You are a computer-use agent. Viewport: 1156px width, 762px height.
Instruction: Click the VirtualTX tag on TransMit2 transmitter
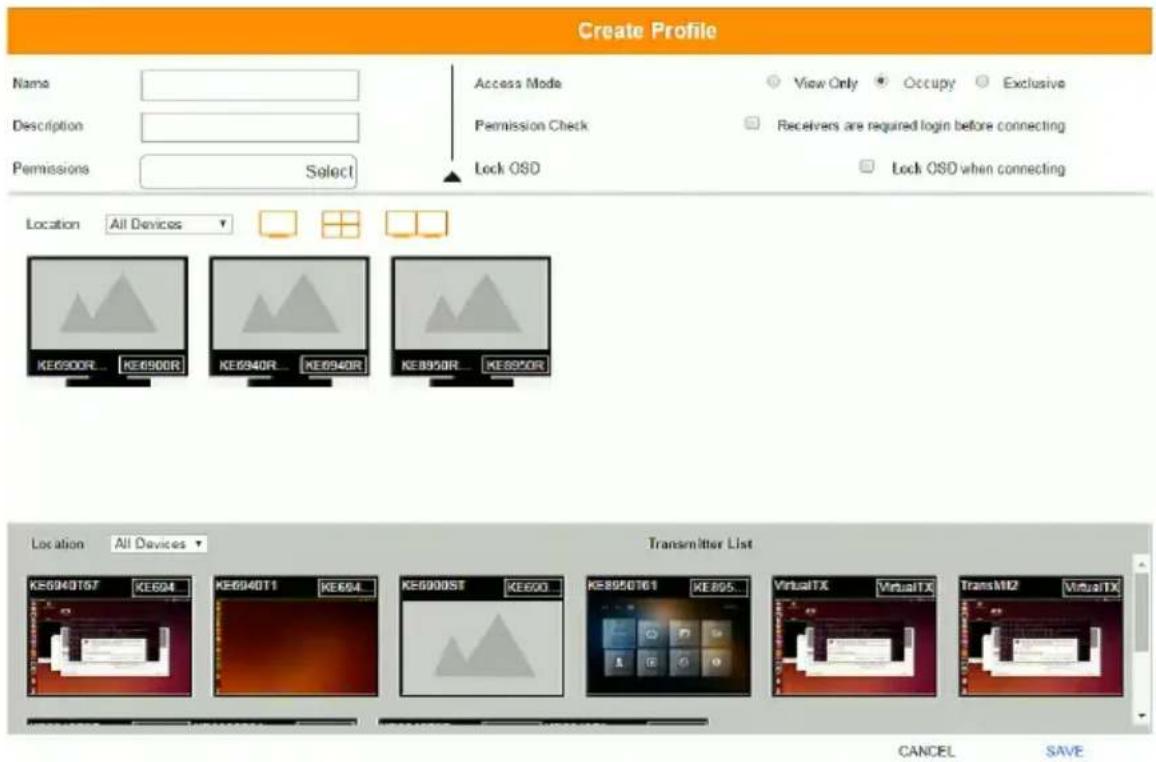pyautogui.click(x=1091, y=587)
